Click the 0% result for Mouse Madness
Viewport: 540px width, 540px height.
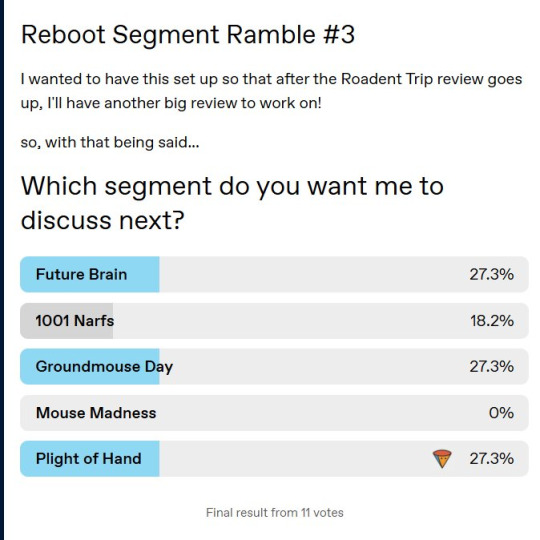point(501,413)
